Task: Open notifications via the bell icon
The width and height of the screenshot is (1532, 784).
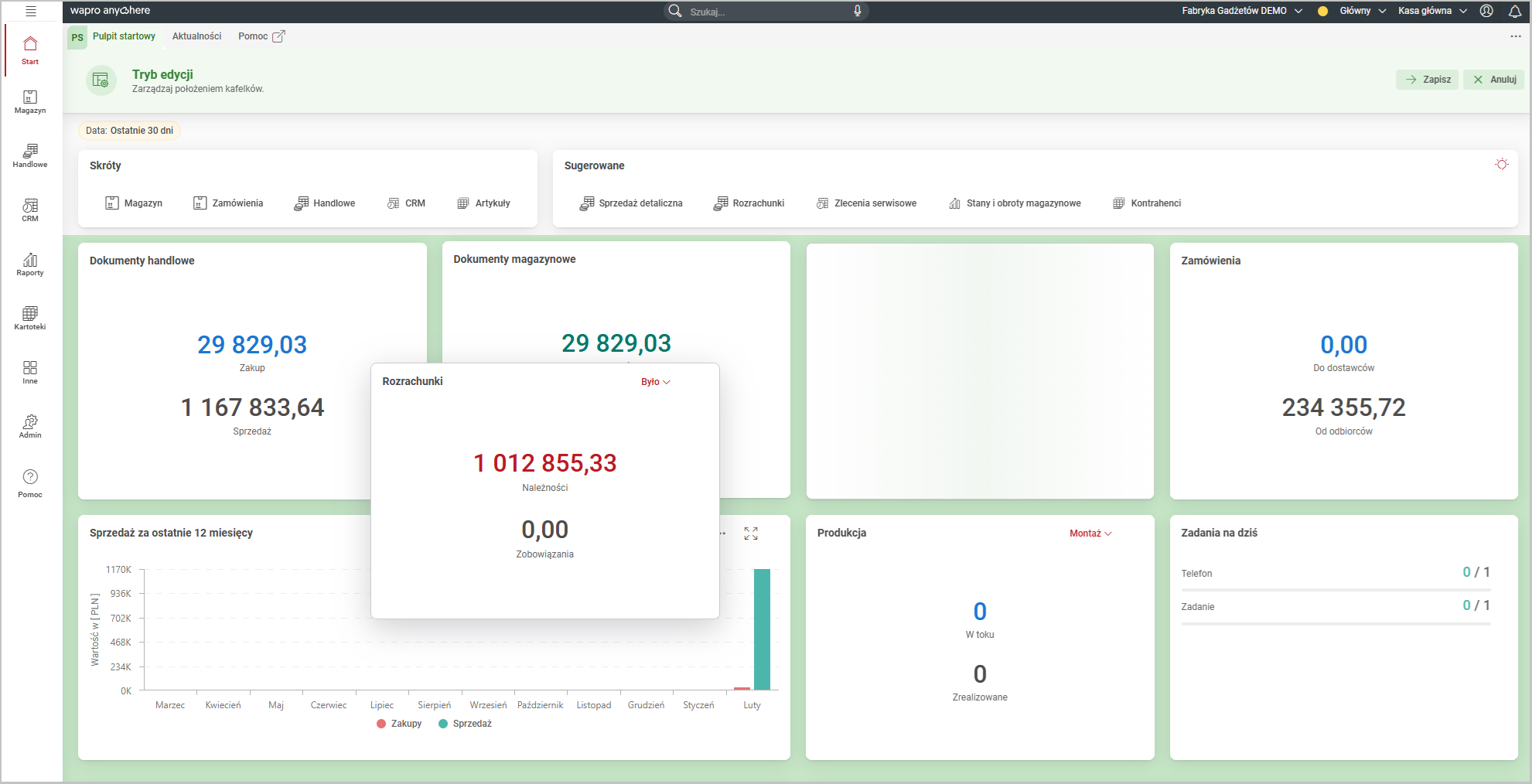Action: (x=1513, y=11)
